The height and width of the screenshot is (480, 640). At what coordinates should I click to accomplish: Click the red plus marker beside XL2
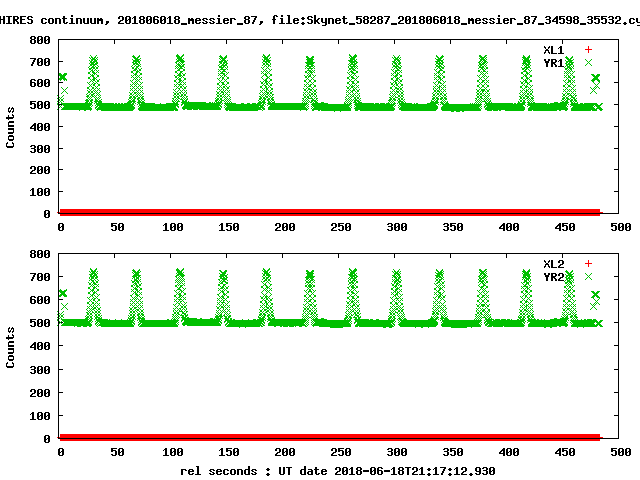tap(588, 264)
